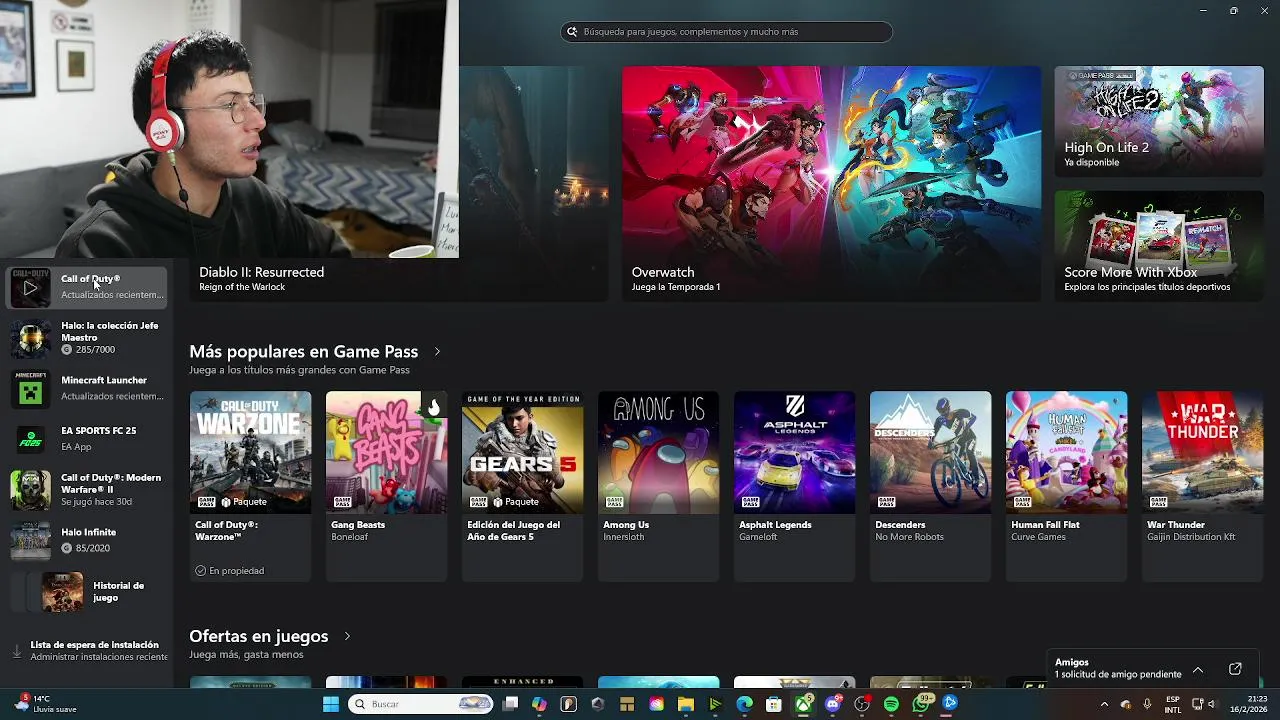The image size is (1280, 720).
Task: Open the Overwatch featured banner
Action: 831,184
